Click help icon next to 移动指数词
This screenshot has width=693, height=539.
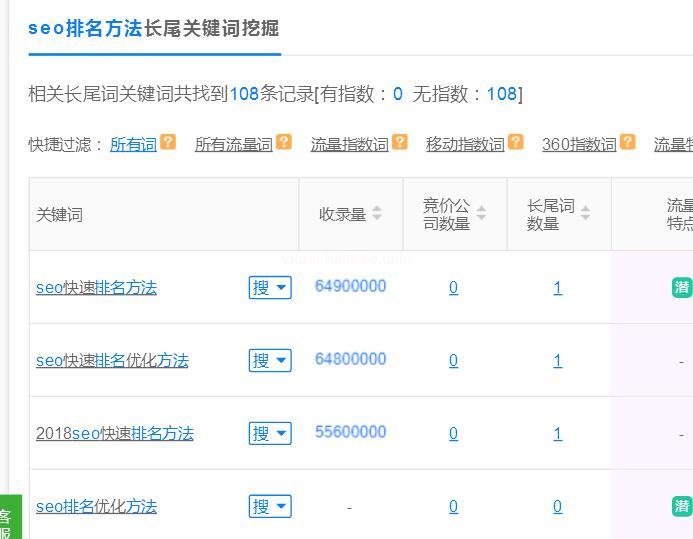[516, 143]
